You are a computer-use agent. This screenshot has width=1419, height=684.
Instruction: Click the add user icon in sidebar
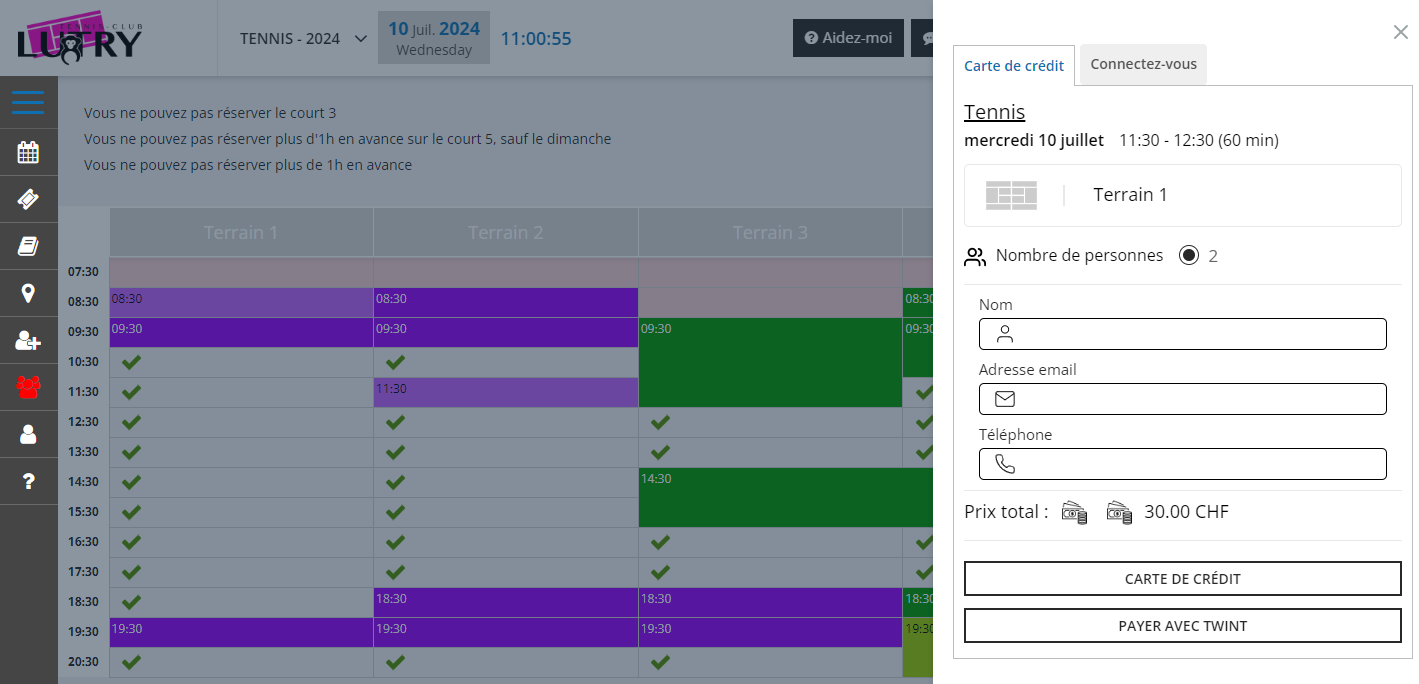click(28, 341)
